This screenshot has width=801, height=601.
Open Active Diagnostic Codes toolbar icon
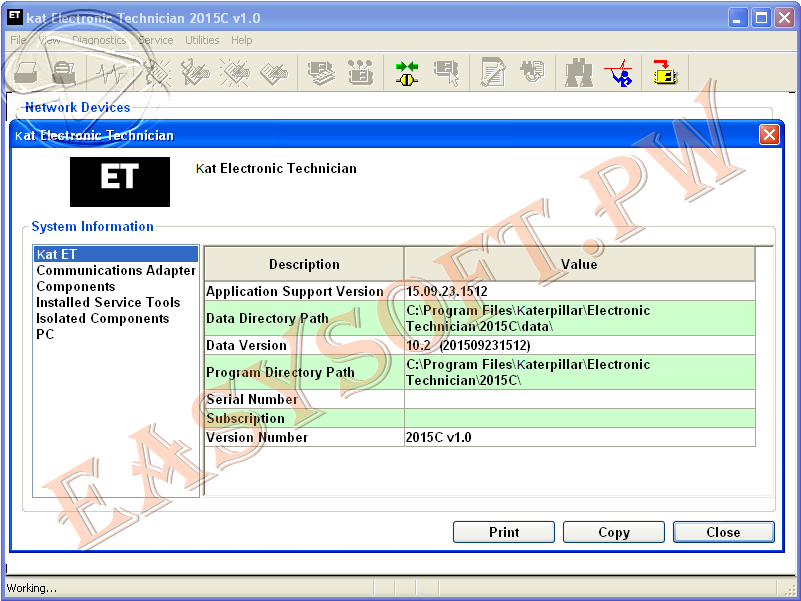[157, 73]
